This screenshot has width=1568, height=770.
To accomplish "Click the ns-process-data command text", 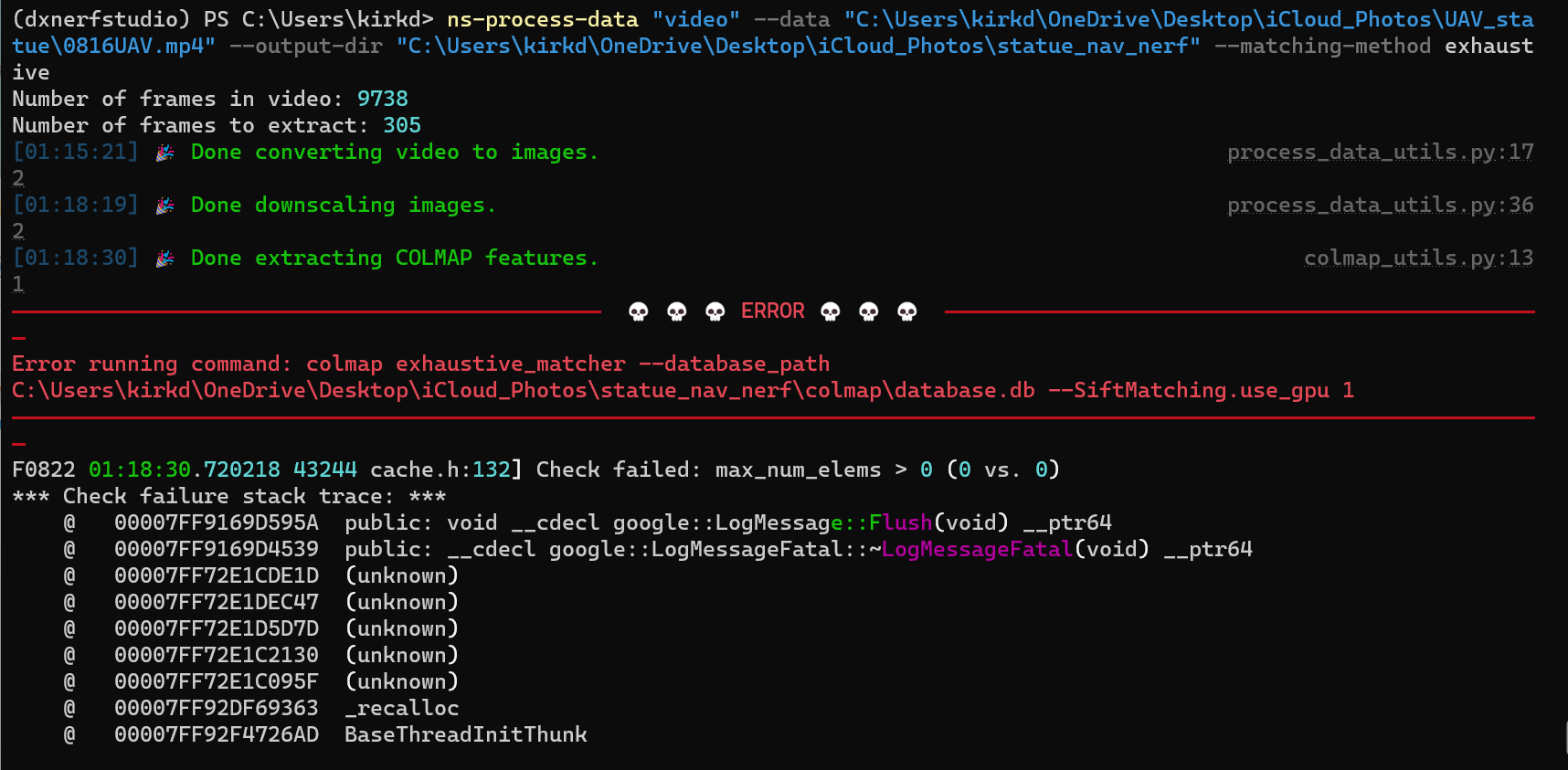I will click(543, 19).
